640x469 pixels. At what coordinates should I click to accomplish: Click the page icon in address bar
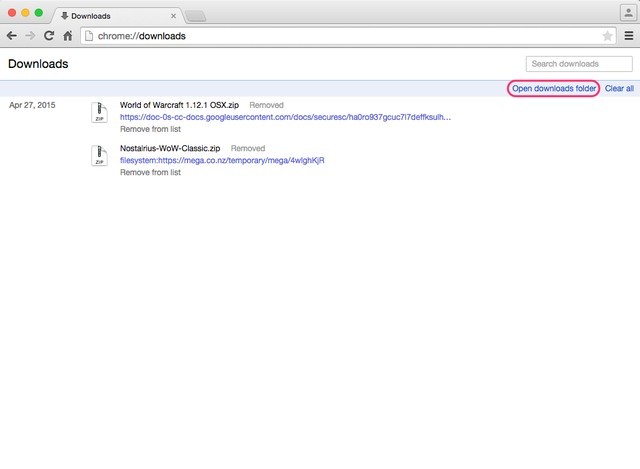[x=89, y=36]
